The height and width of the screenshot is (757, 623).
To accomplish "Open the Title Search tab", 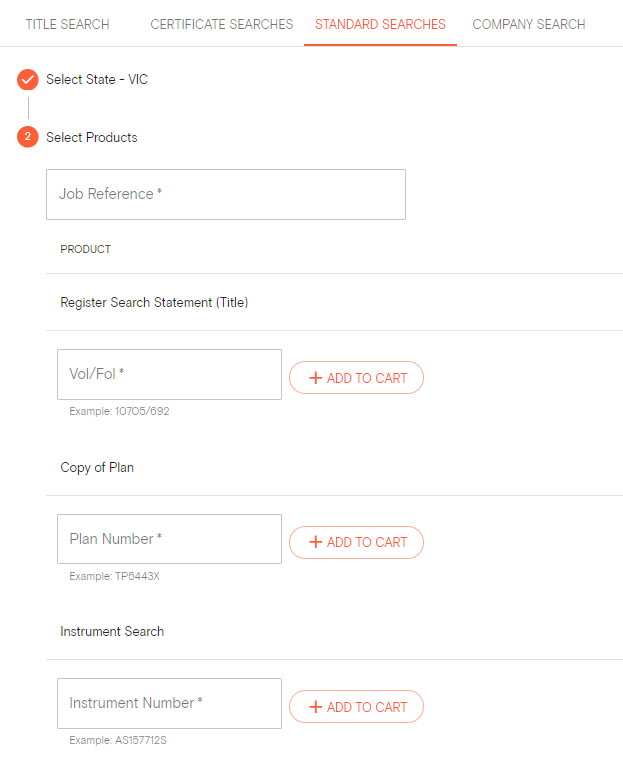I will click(67, 24).
